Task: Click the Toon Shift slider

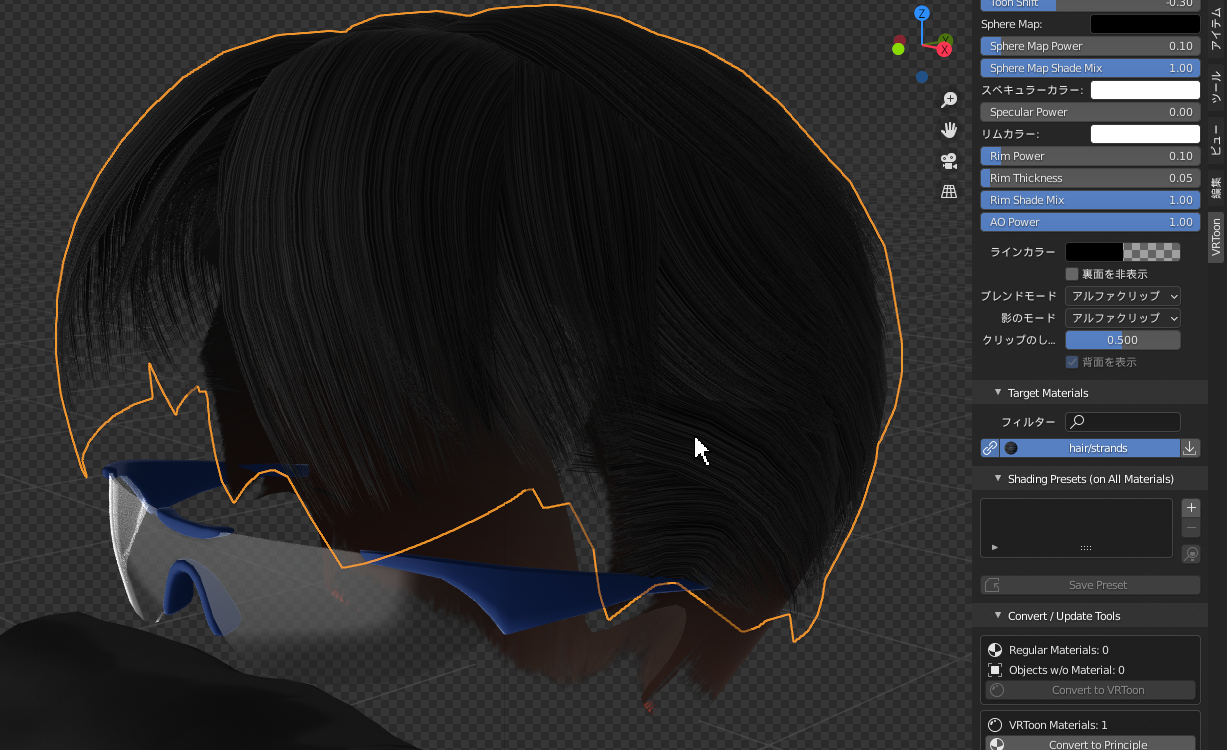Action: (1090, 5)
